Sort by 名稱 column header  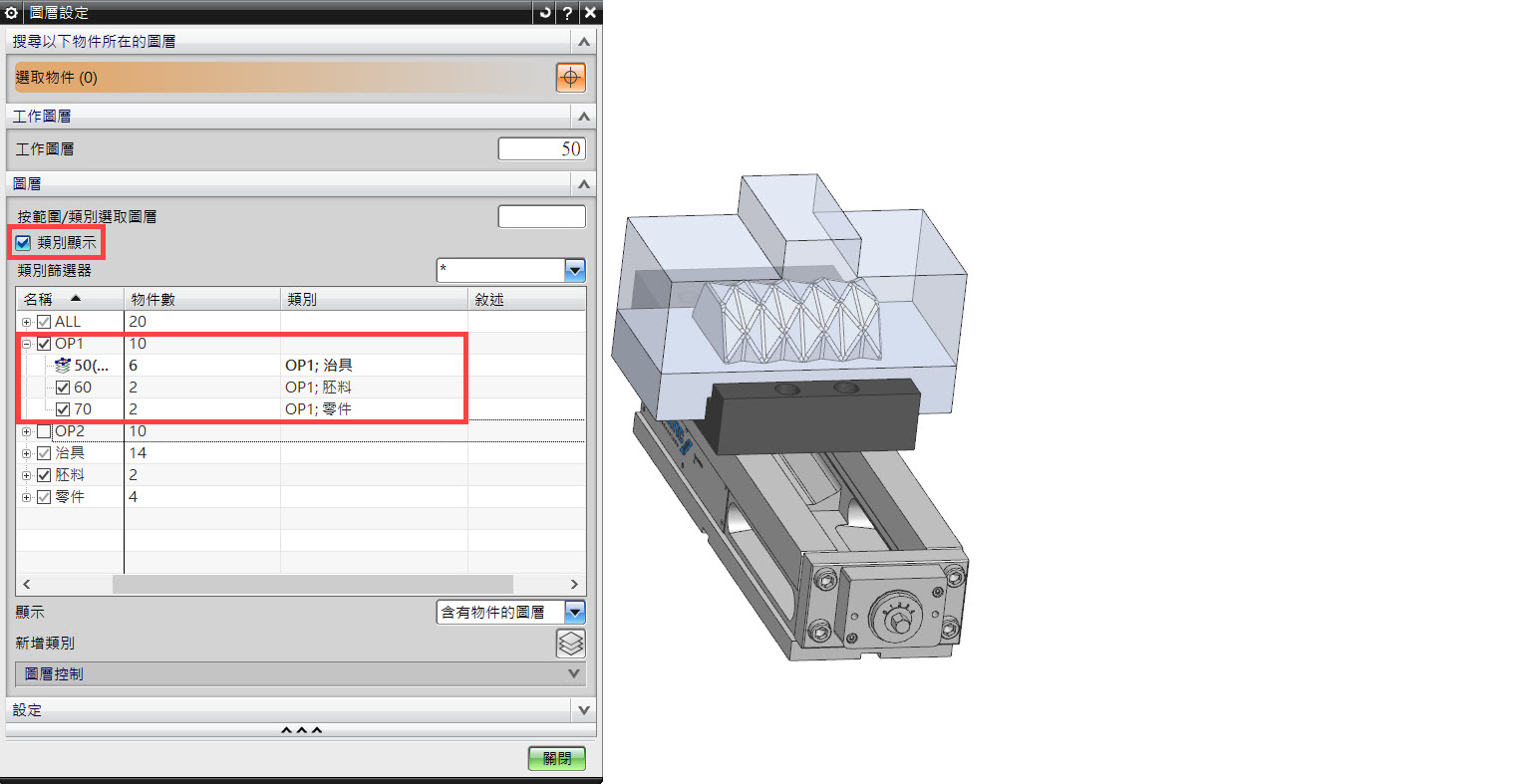point(70,299)
